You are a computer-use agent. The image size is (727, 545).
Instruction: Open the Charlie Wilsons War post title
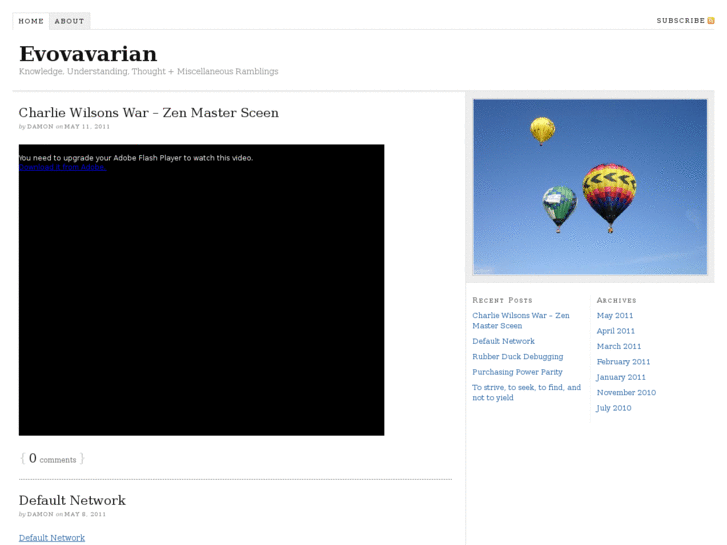148,113
